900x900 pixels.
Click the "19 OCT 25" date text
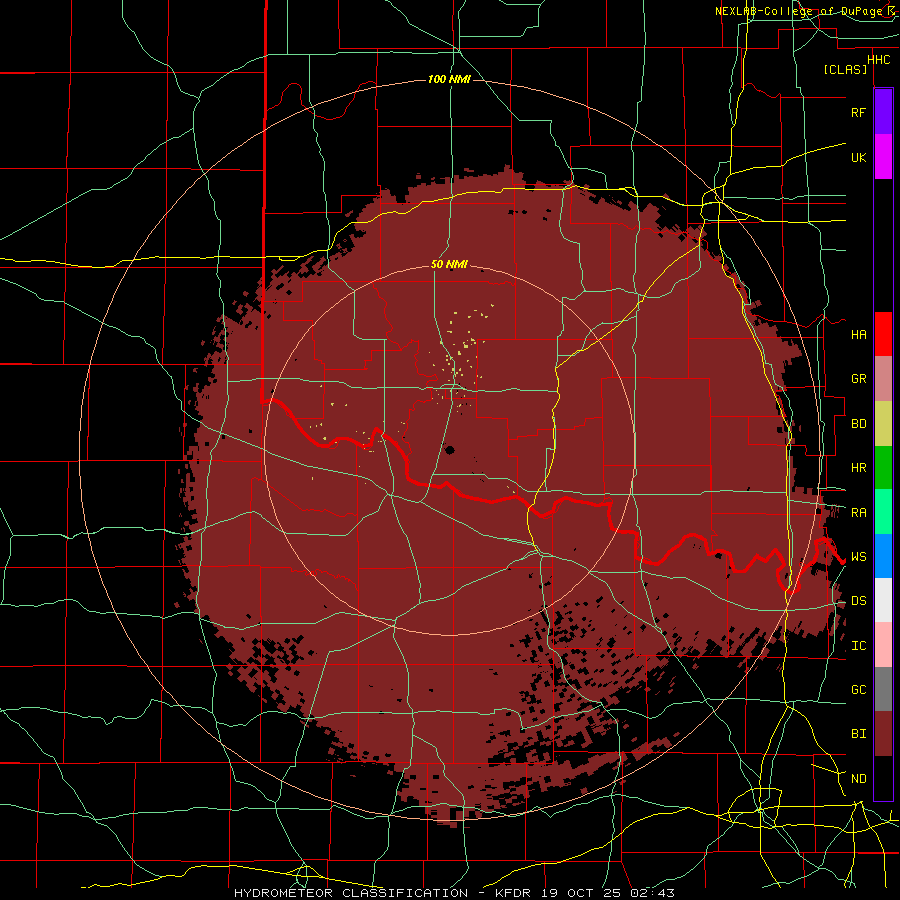(583, 893)
